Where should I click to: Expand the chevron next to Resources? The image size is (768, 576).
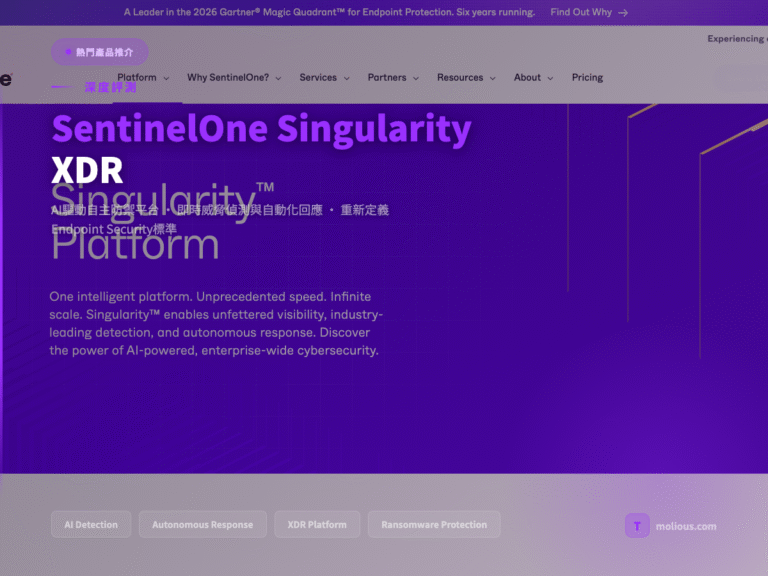(493, 78)
